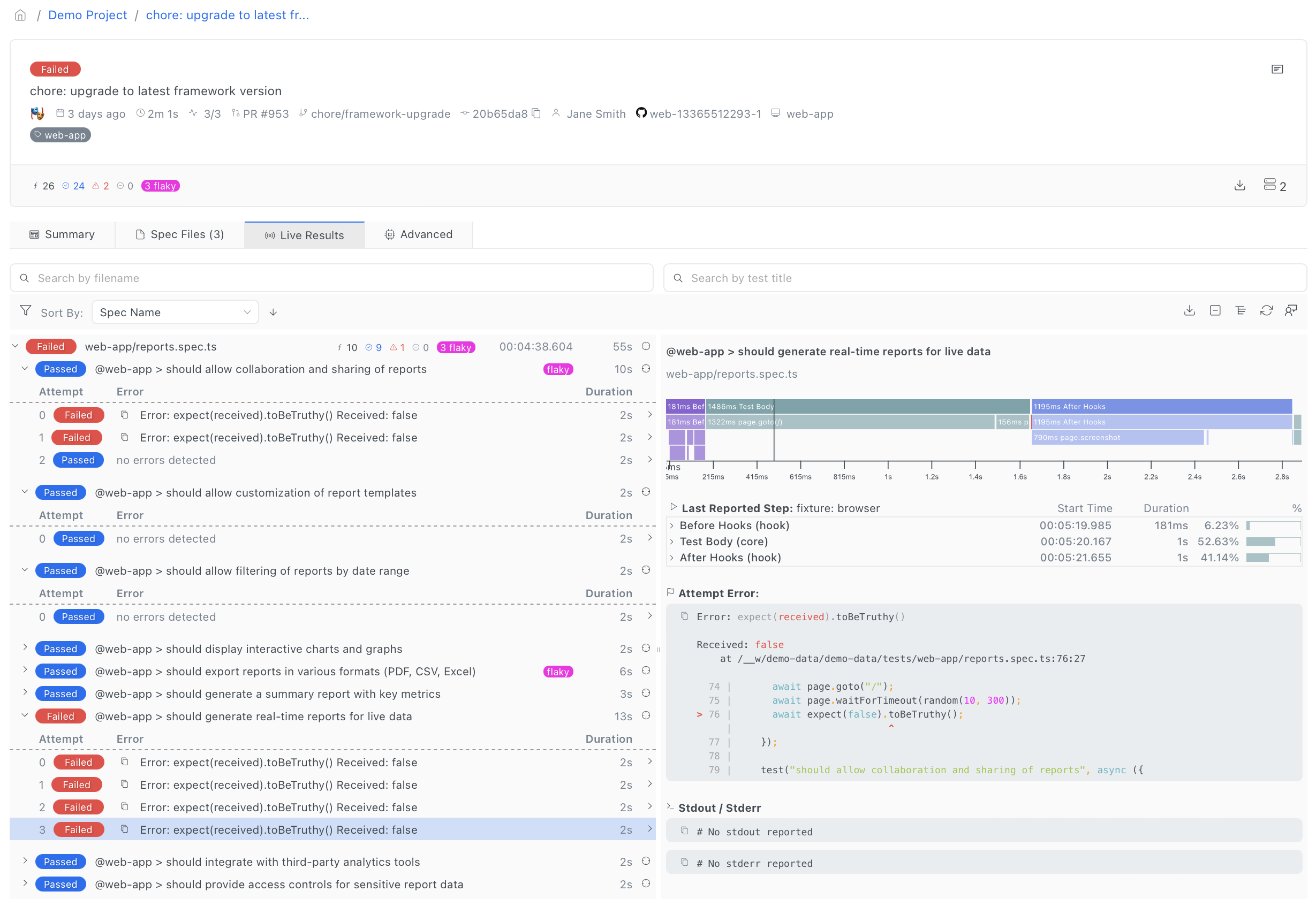1316x899 pixels.
Task: Copy the No stderr reported block
Action: click(x=685, y=862)
